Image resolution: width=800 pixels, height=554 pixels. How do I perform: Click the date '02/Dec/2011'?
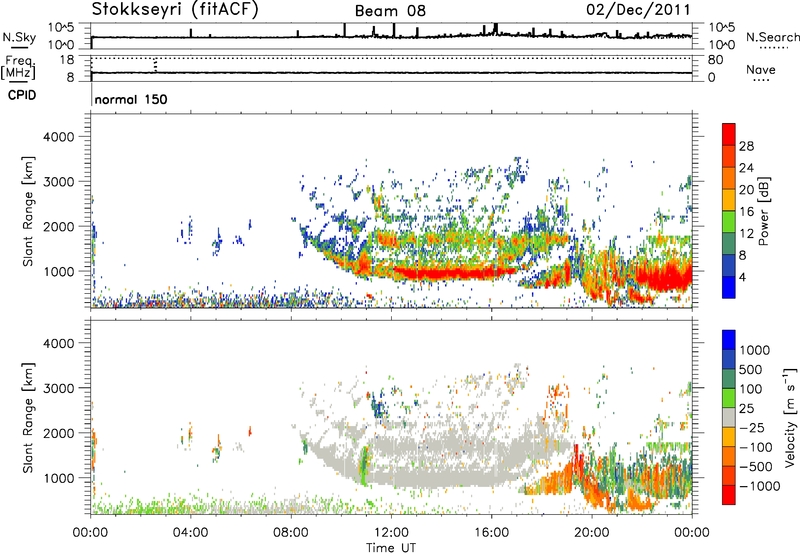pyautogui.click(x=638, y=9)
